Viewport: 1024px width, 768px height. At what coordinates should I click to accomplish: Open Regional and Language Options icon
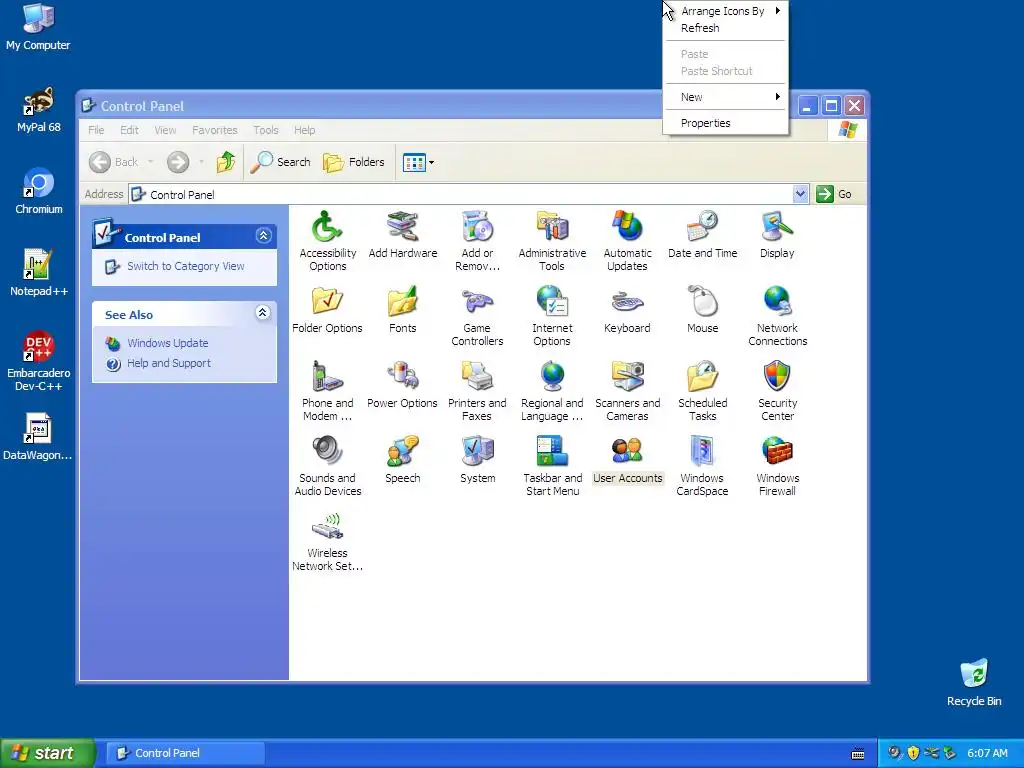click(552, 391)
